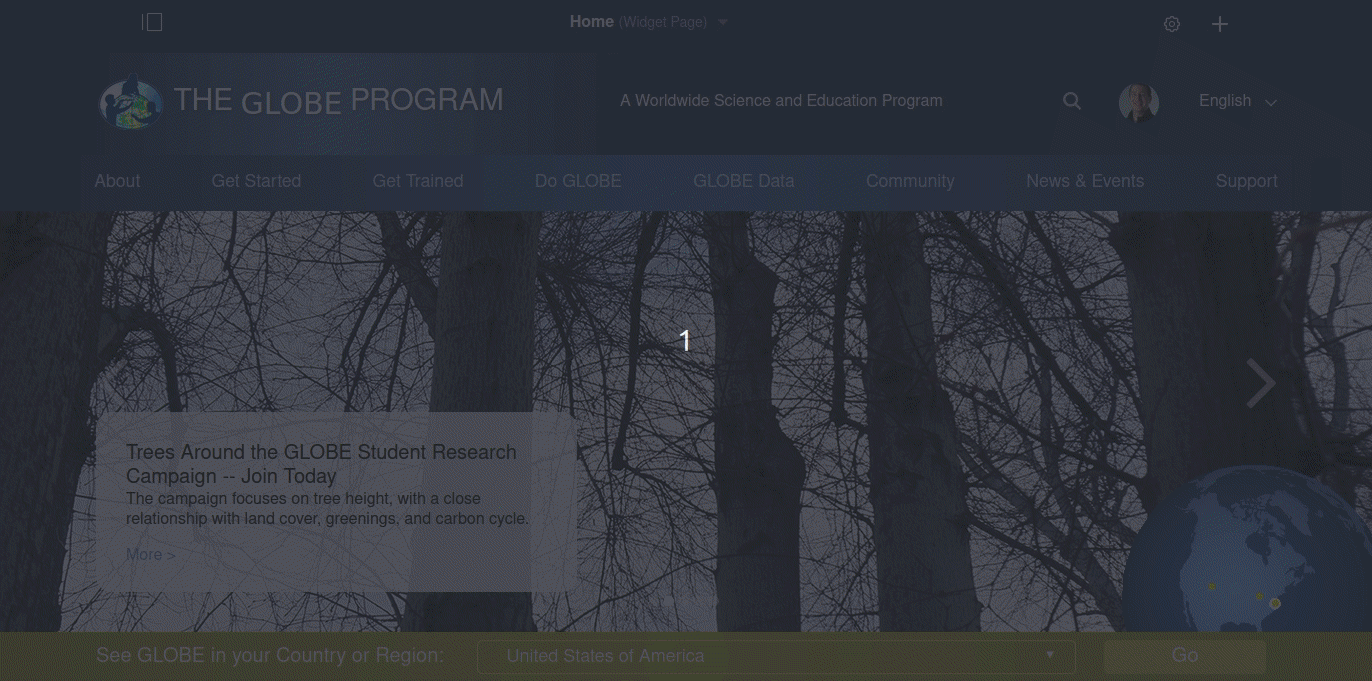
Task: Open the English language dropdown
Action: (1238, 101)
